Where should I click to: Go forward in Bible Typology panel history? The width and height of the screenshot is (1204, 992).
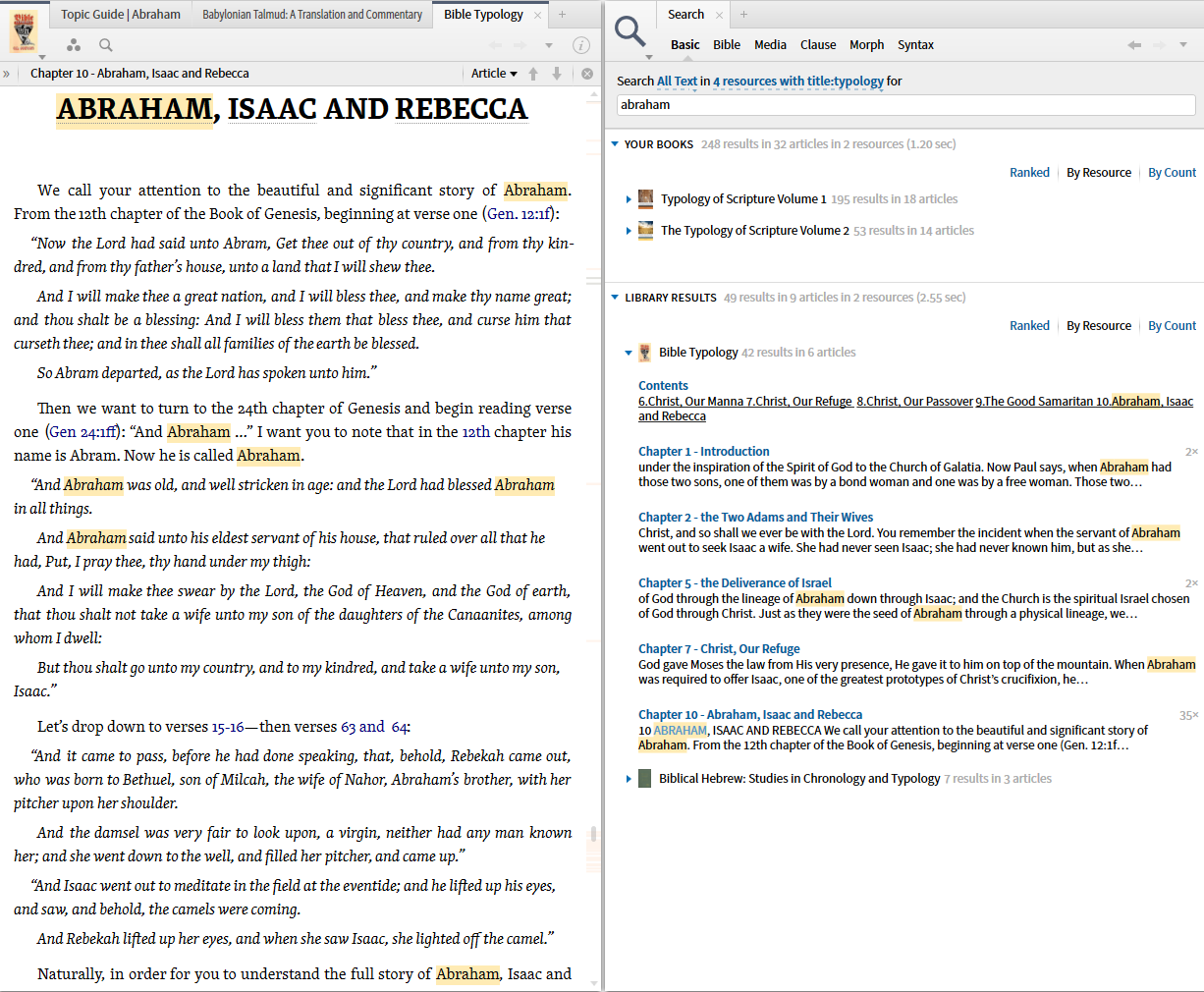pos(520,45)
